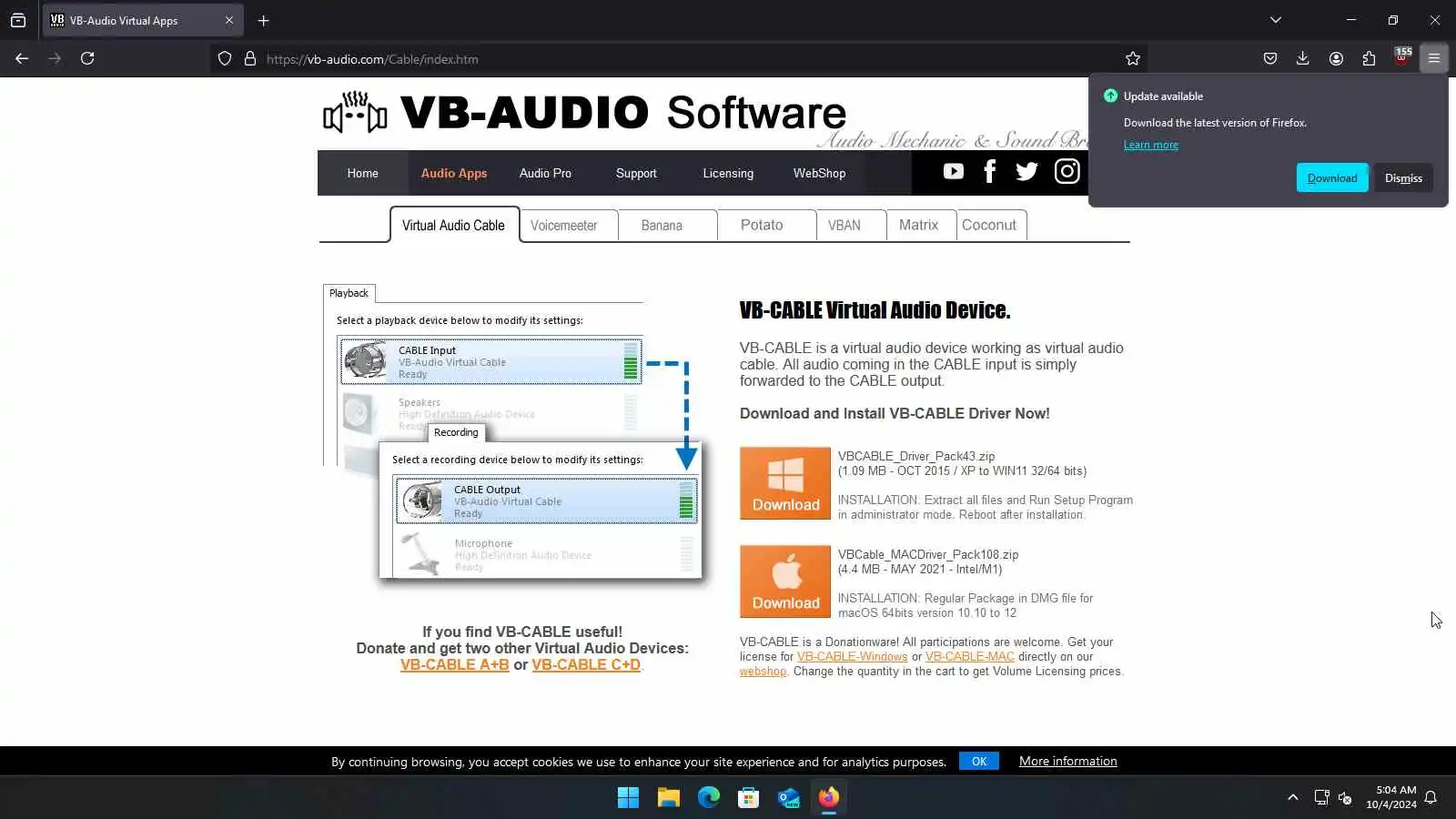Follow the VB-CABLE-MAC license link
The width and height of the screenshot is (1456, 819).
tap(969, 656)
